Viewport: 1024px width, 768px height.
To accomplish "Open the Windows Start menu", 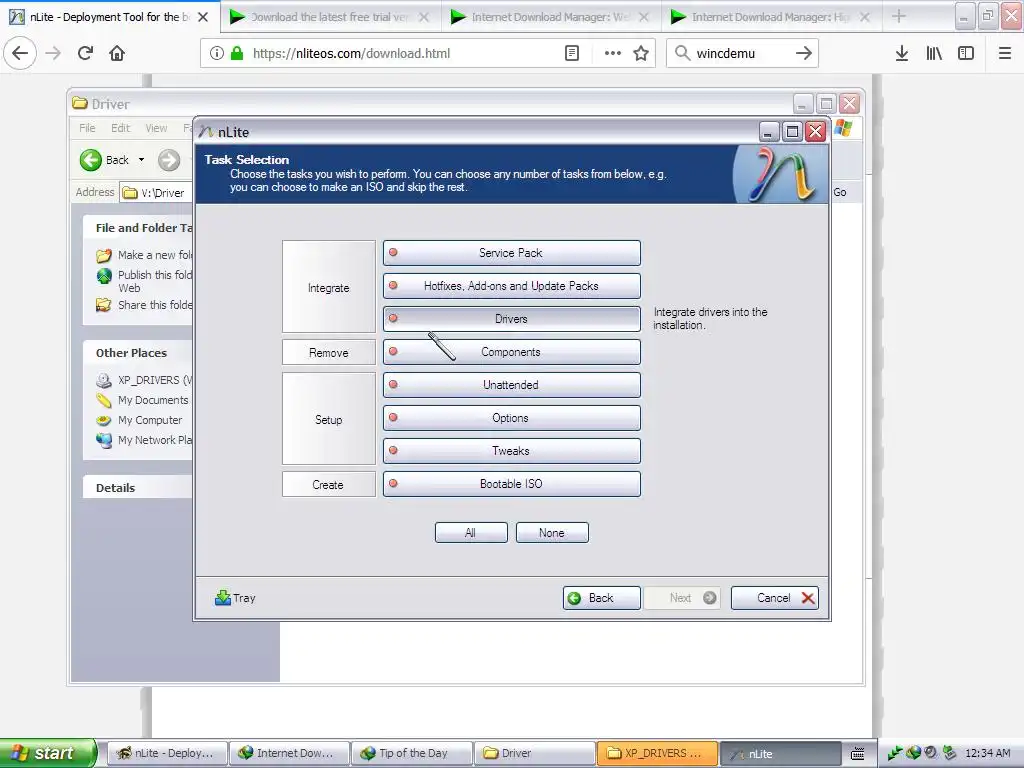I will (x=47, y=753).
